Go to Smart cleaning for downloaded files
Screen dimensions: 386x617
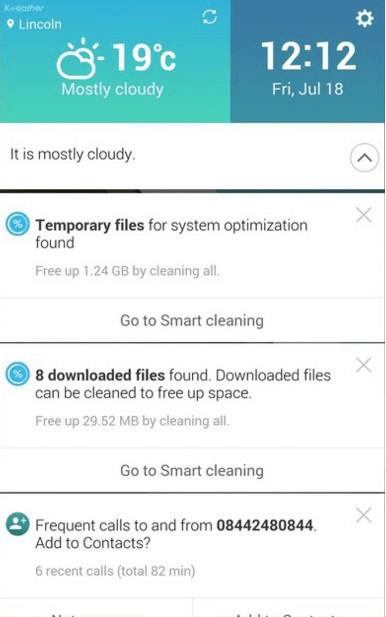[x=192, y=470]
